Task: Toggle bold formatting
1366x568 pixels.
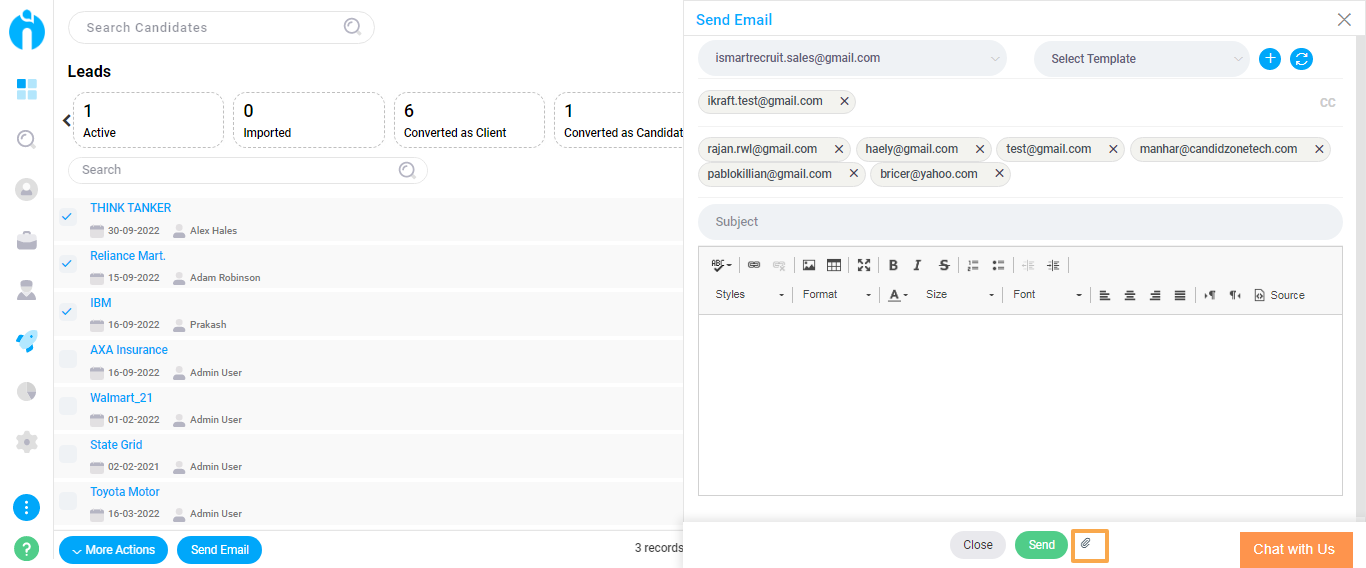Action: click(893, 265)
